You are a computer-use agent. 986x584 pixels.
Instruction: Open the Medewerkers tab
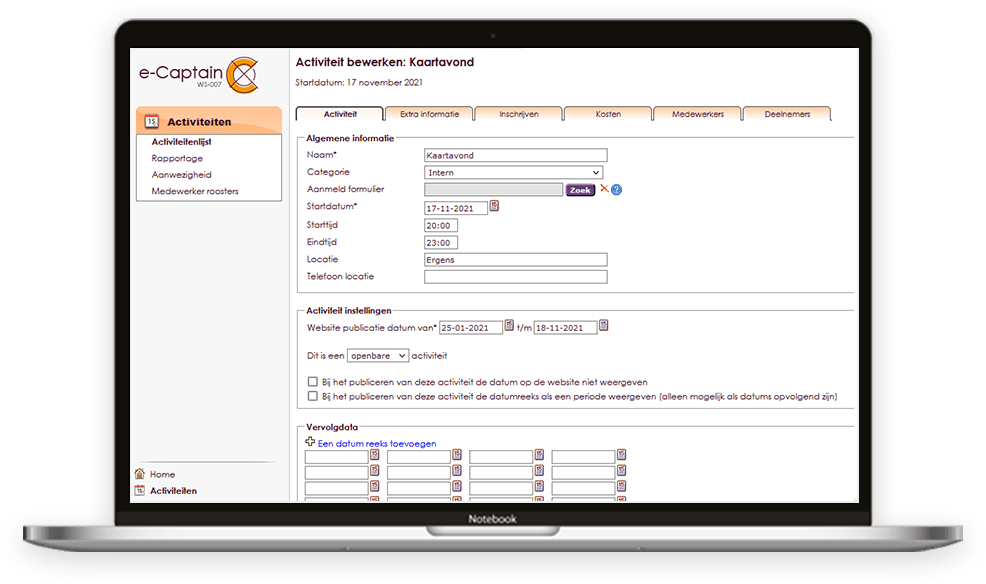pyautogui.click(x=697, y=114)
